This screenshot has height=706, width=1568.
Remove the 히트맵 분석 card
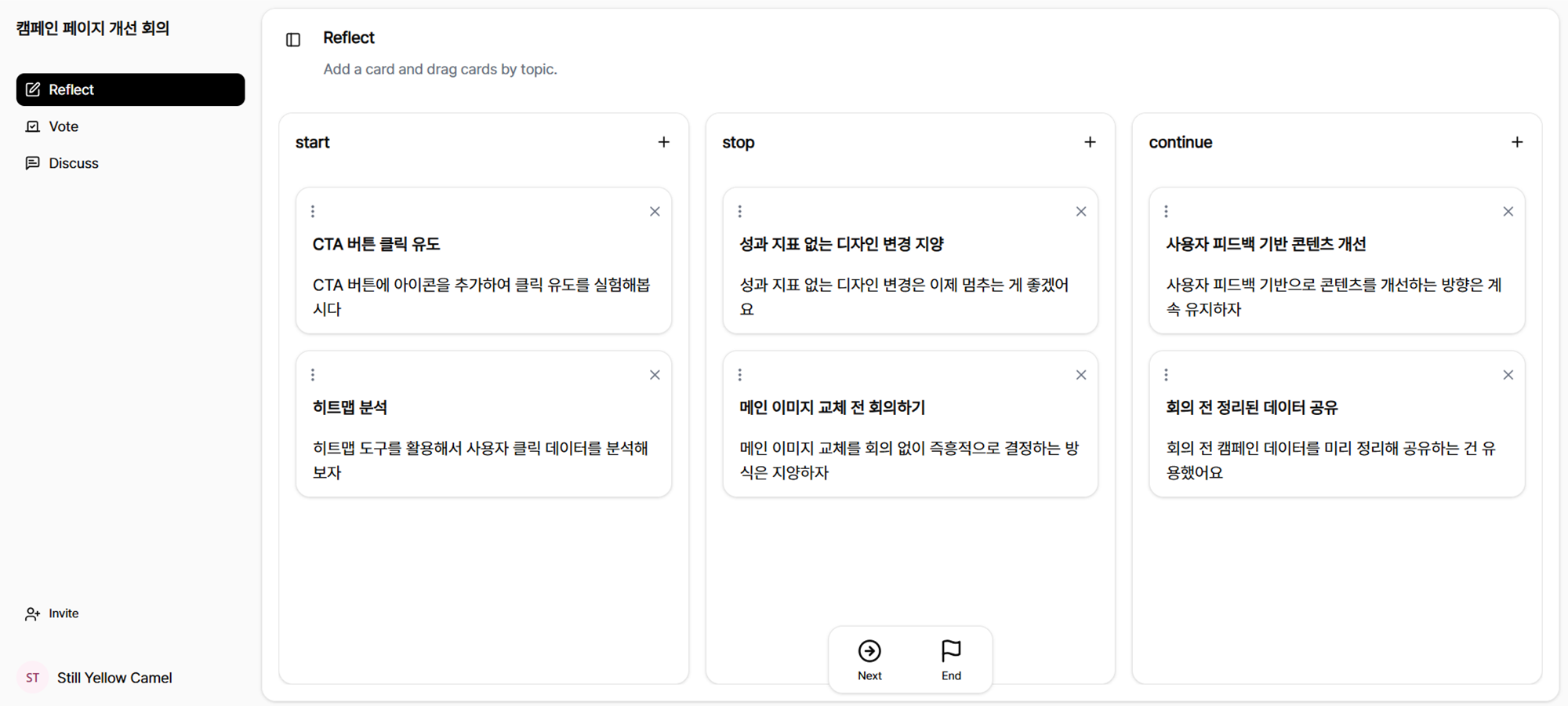click(655, 375)
